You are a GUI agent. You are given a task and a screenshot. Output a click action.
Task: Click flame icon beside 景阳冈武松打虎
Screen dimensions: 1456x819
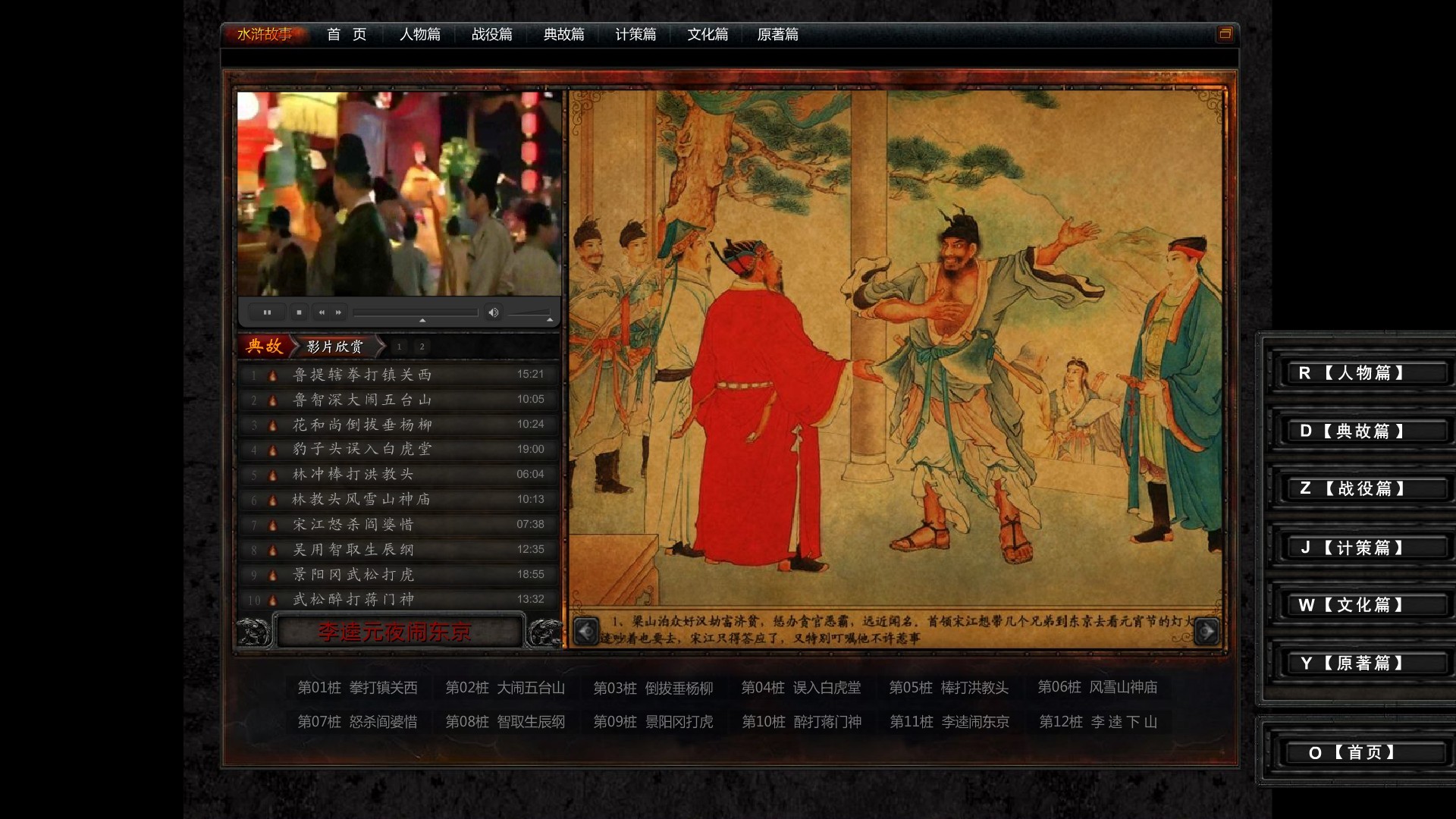click(273, 575)
